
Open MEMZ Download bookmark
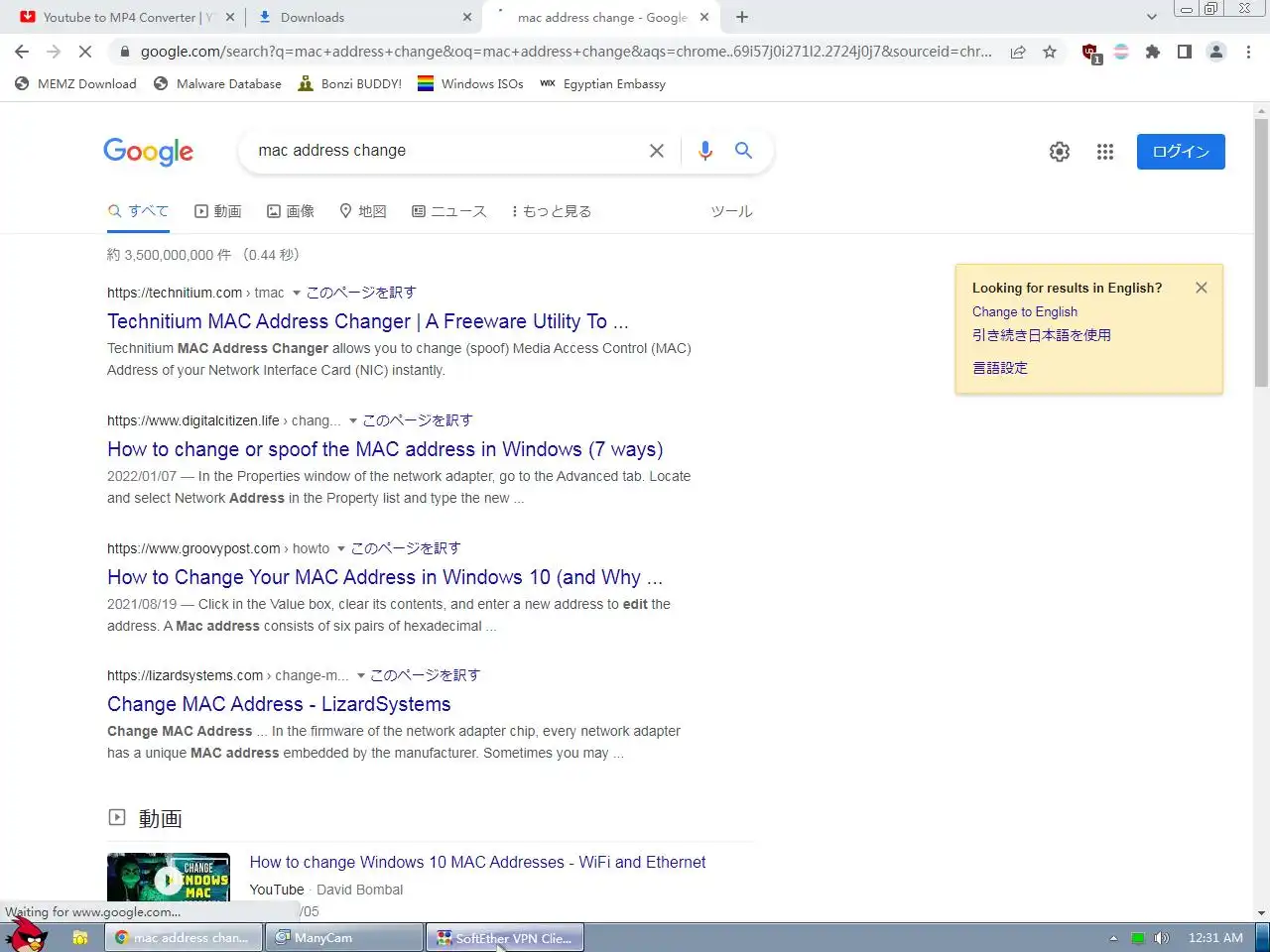[x=76, y=84]
